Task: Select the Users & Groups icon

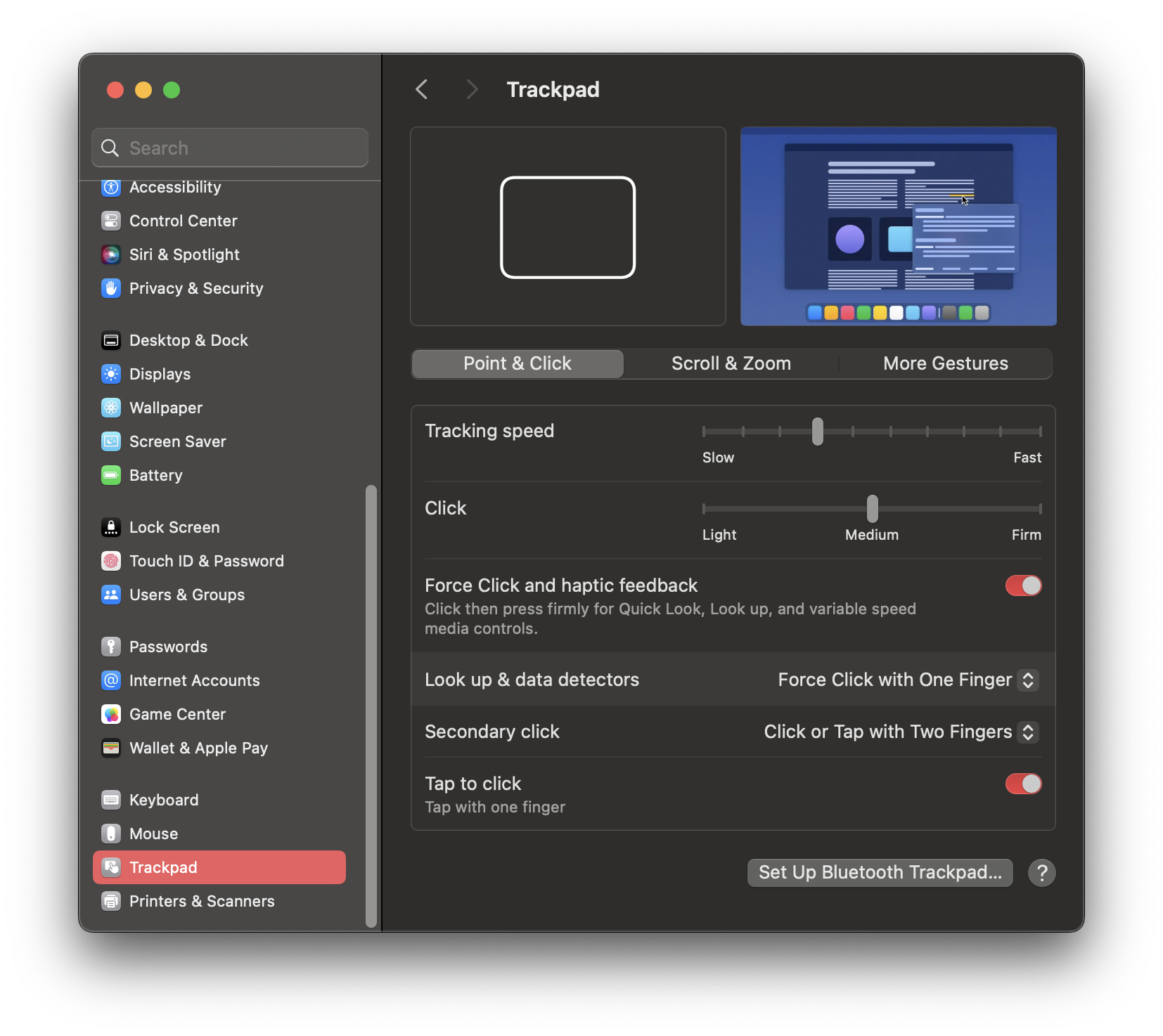Action: click(111, 595)
